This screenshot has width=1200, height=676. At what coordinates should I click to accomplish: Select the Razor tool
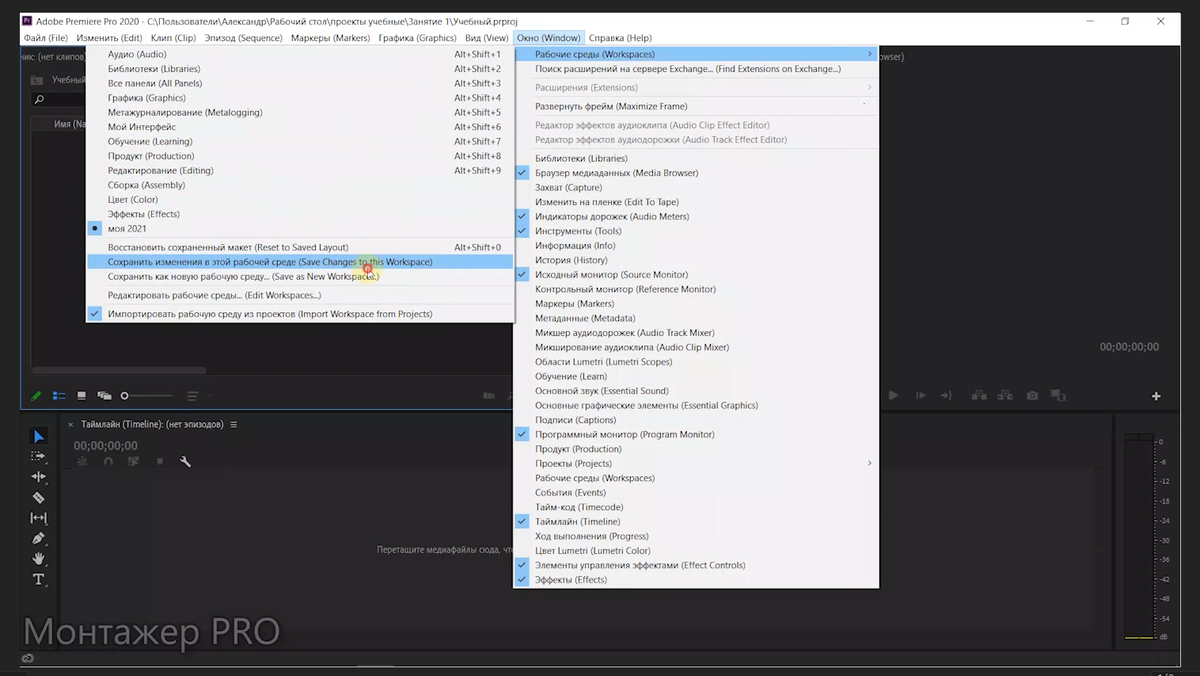tap(39, 497)
